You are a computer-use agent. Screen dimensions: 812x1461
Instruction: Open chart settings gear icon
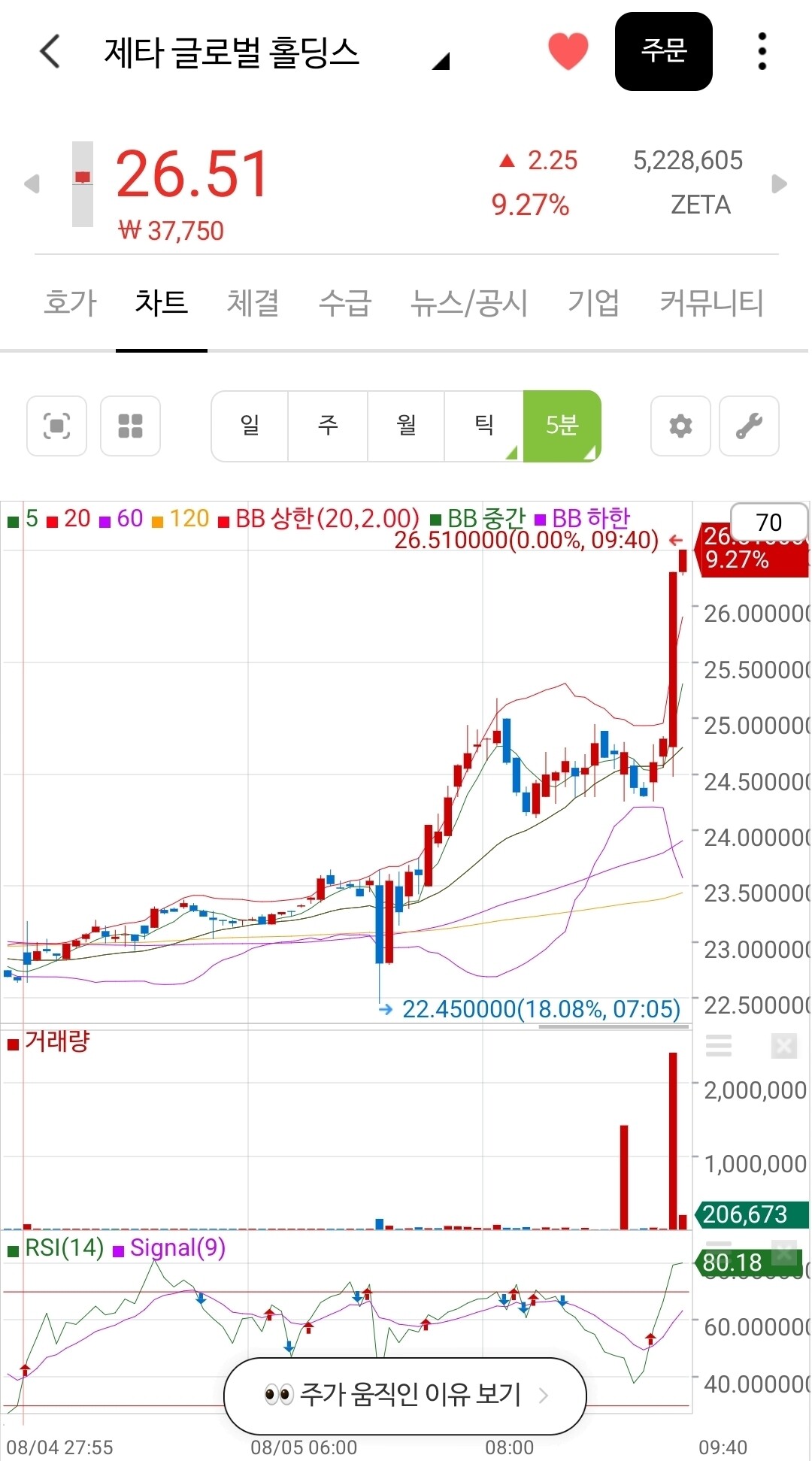pos(680,426)
